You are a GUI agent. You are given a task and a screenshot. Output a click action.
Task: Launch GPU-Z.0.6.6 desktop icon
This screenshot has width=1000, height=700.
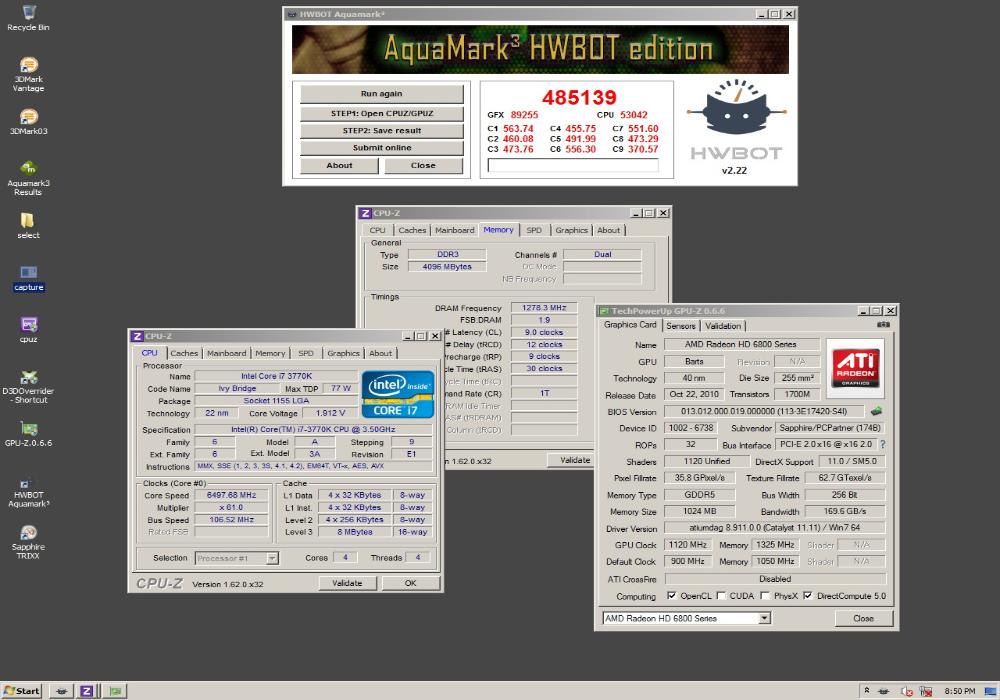click(x=28, y=433)
